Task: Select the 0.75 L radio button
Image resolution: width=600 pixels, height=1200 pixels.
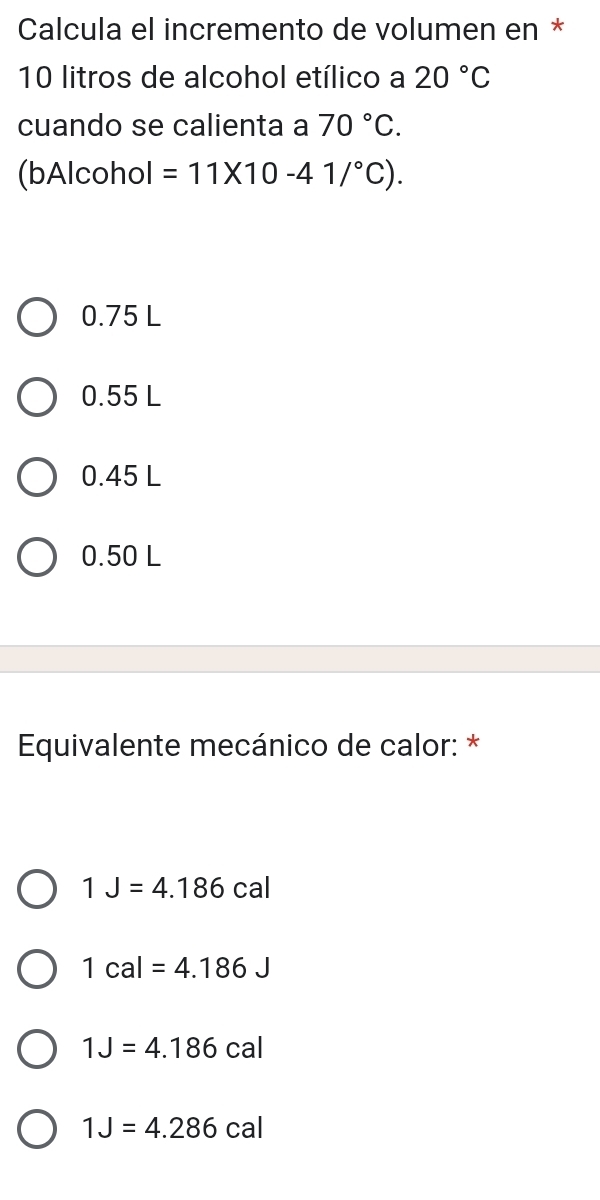Action: click(x=38, y=318)
